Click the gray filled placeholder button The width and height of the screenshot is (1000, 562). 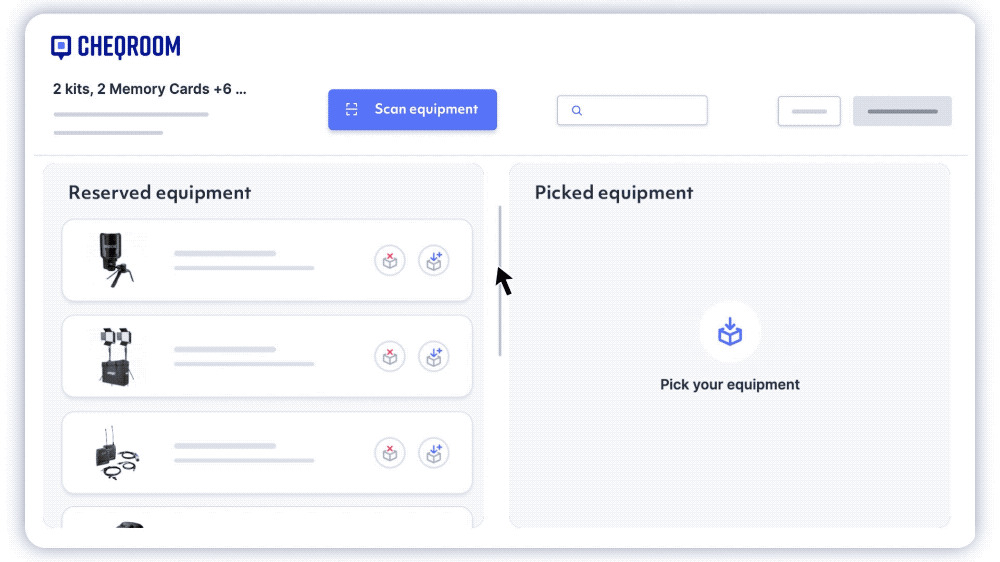902,111
